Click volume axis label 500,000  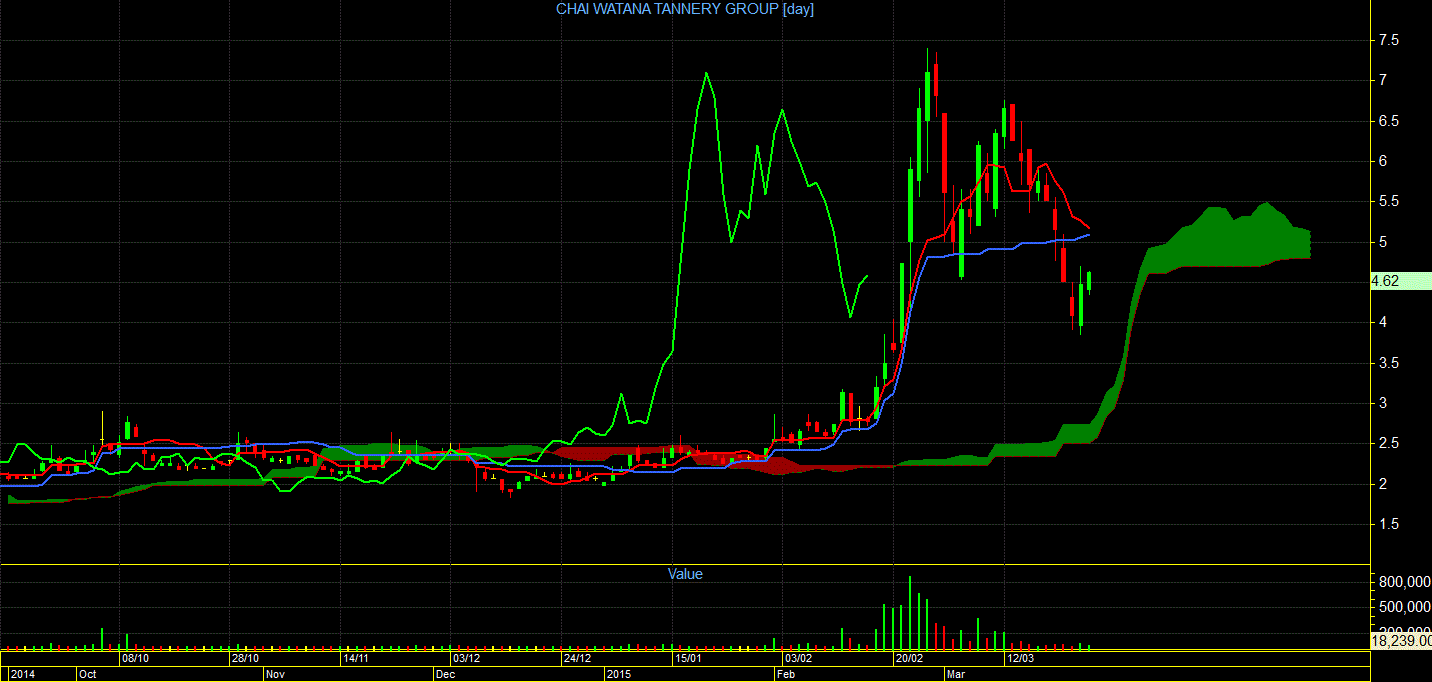[1403, 607]
